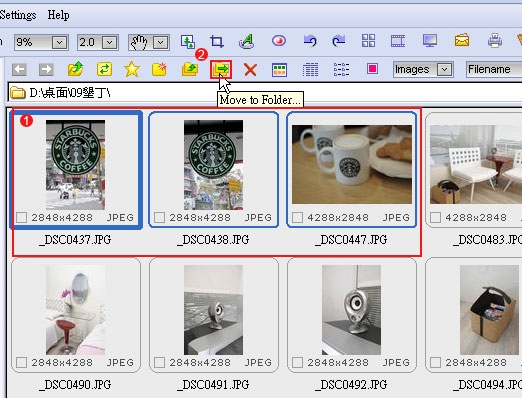The width and height of the screenshot is (522, 398).
Task: Select the hand pan tool
Action: [139, 42]
